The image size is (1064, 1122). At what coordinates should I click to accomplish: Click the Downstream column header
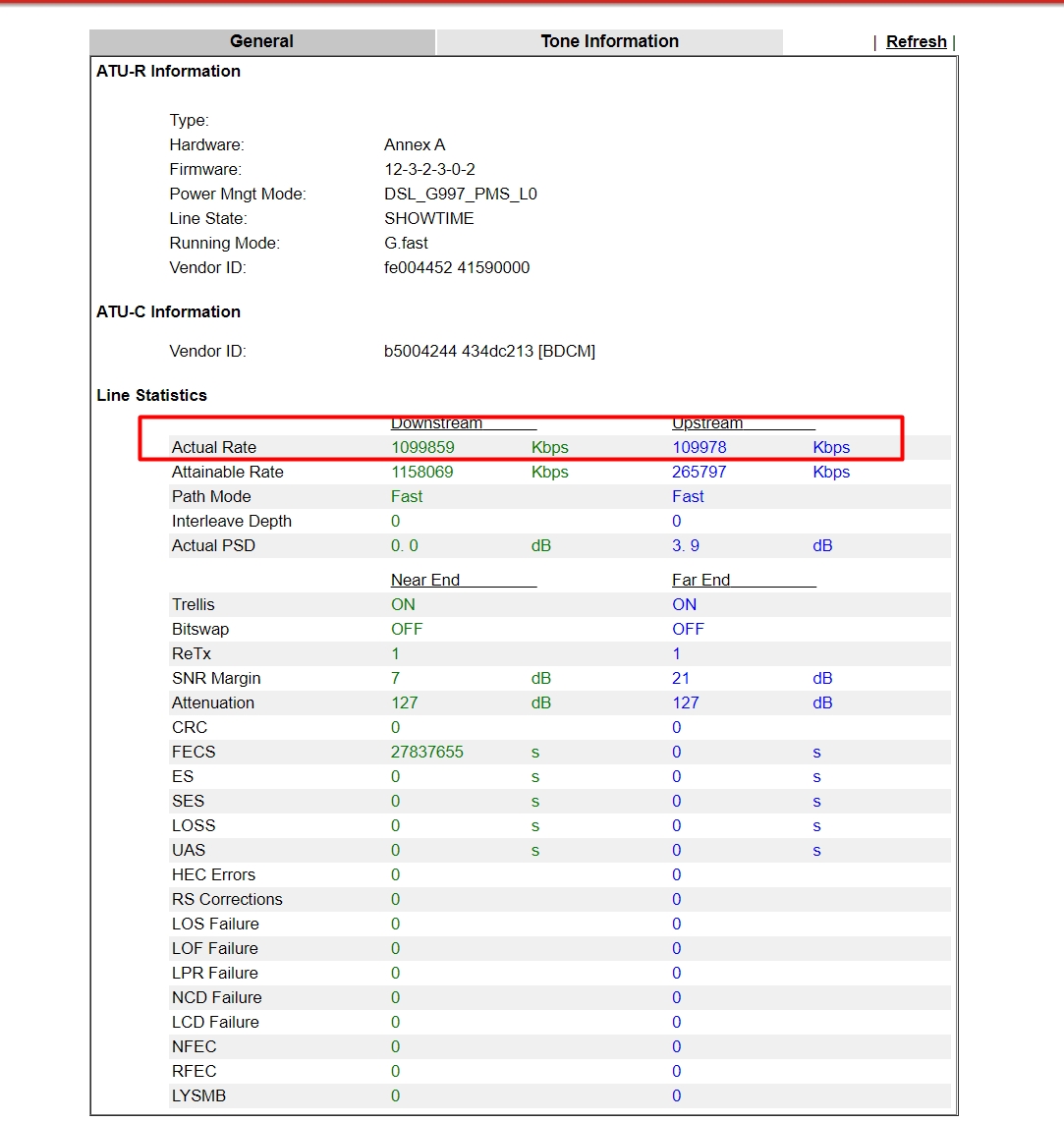pyautogui.click(x=436, y=422)
